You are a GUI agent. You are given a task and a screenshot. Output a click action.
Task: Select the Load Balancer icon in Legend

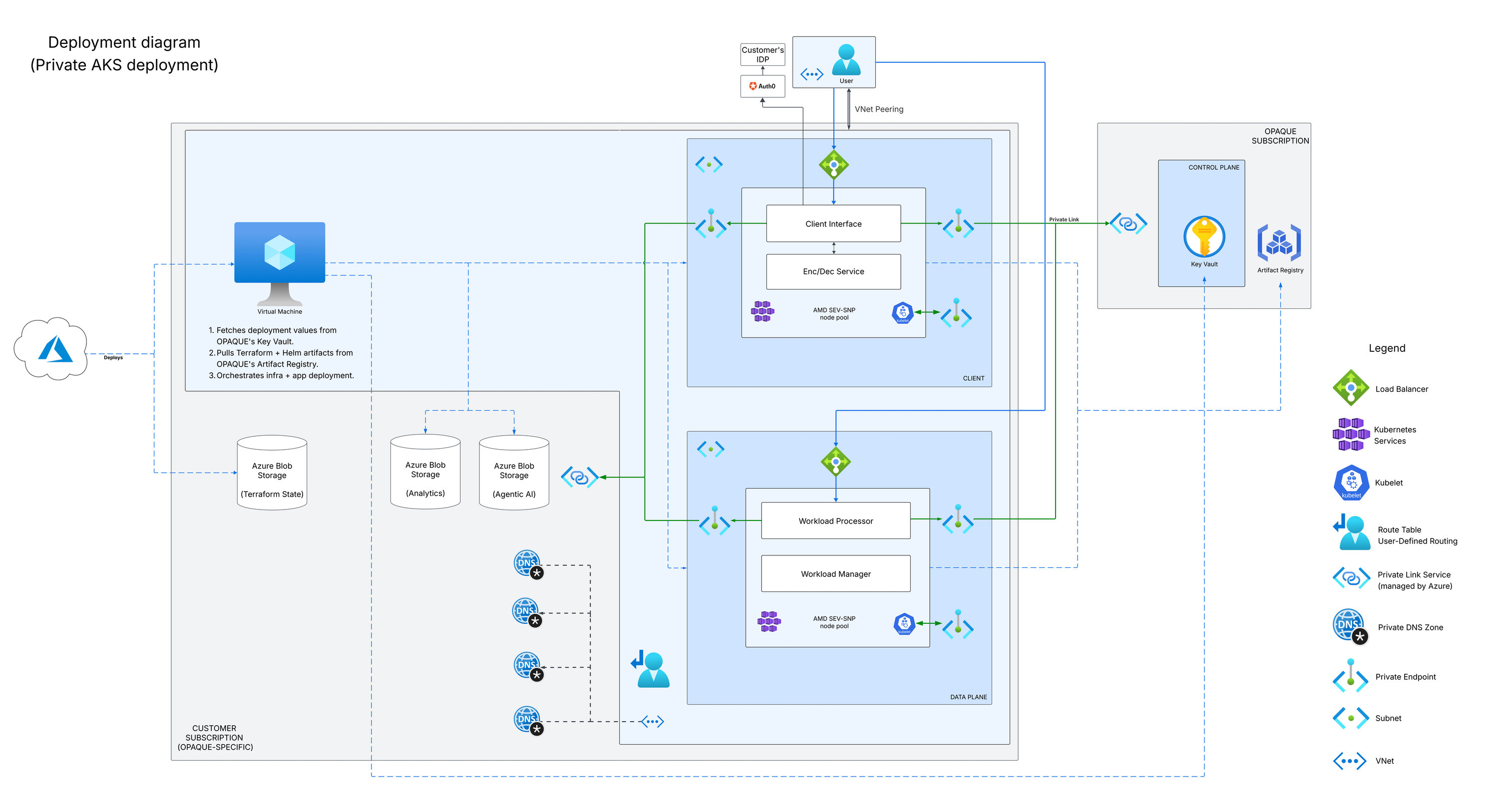point(1350,388)
